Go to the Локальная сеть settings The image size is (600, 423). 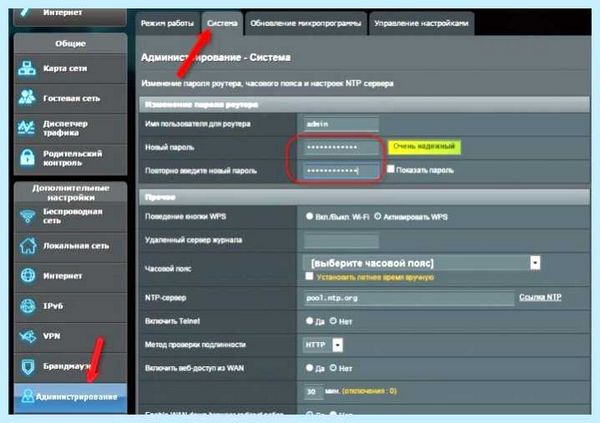coord(70,246)
